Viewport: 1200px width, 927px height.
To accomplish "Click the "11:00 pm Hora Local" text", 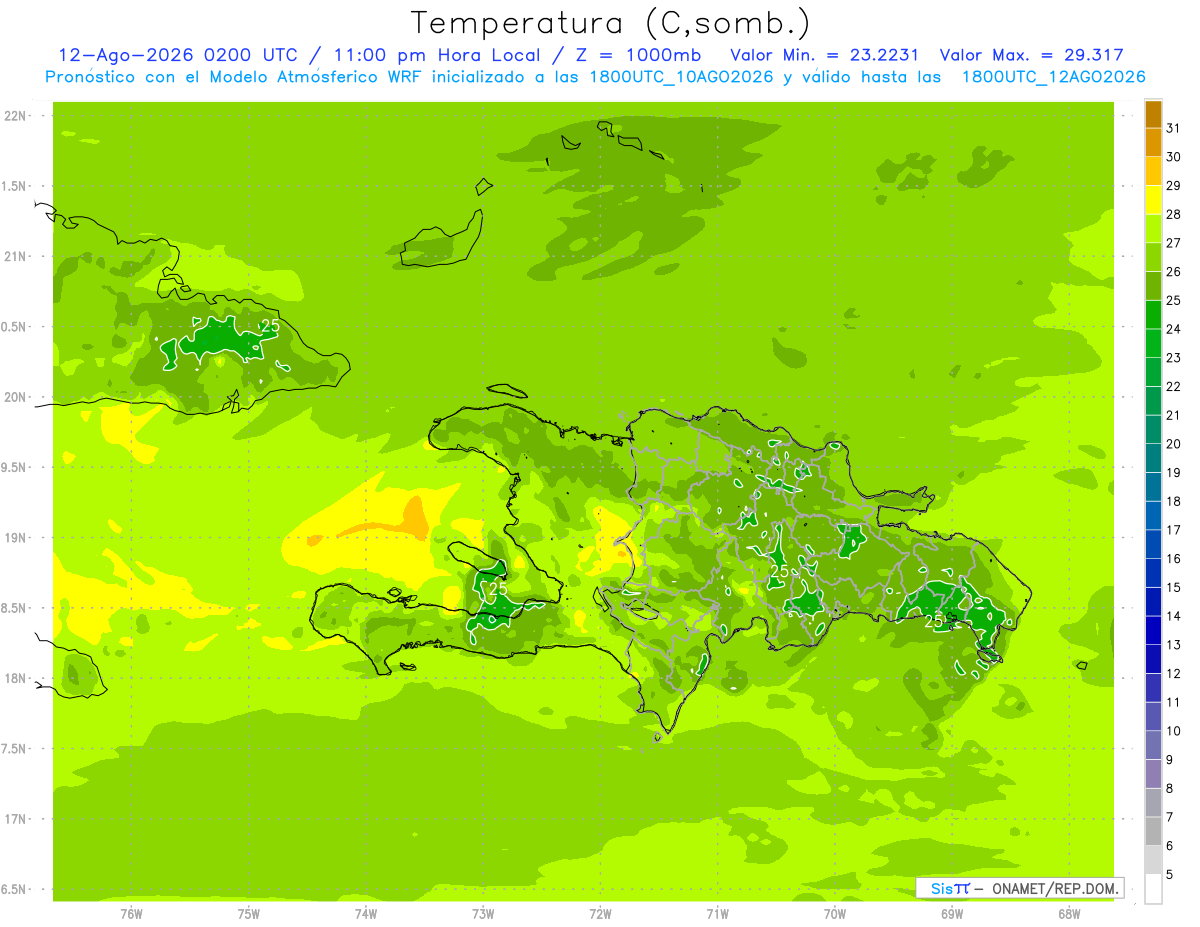I will (x=436, y=56).
